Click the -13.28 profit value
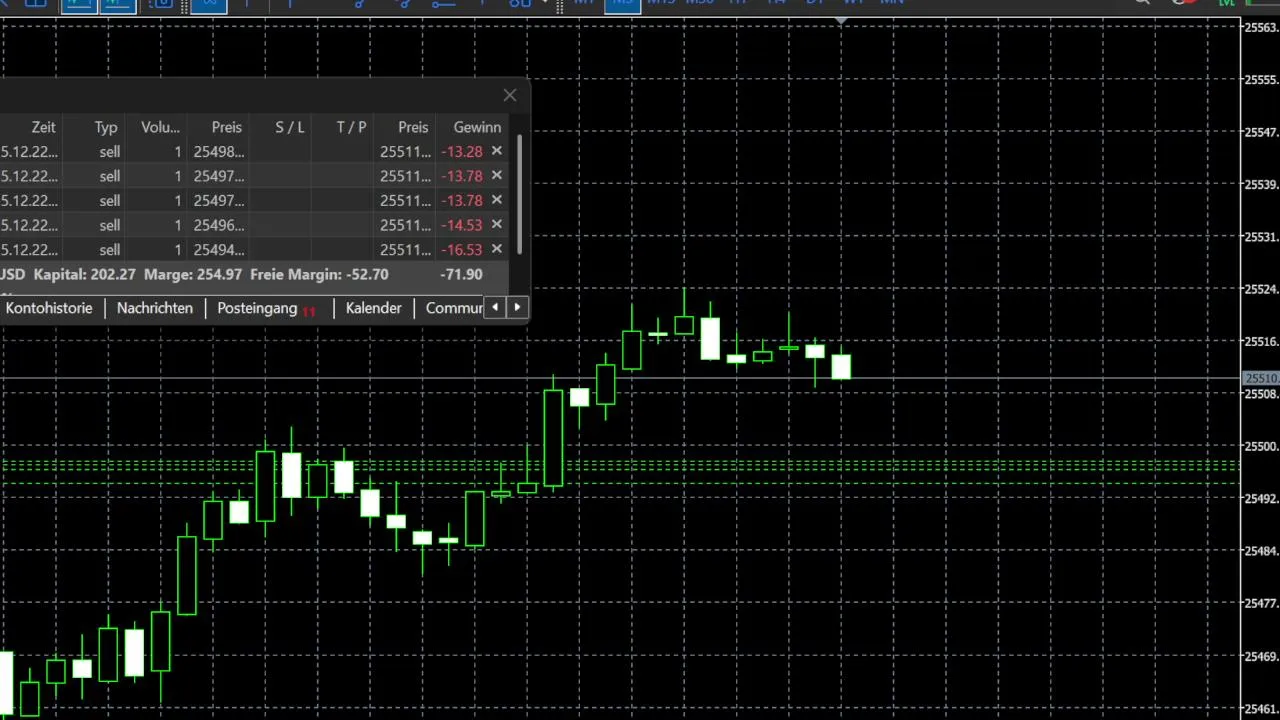 [462, 152]
